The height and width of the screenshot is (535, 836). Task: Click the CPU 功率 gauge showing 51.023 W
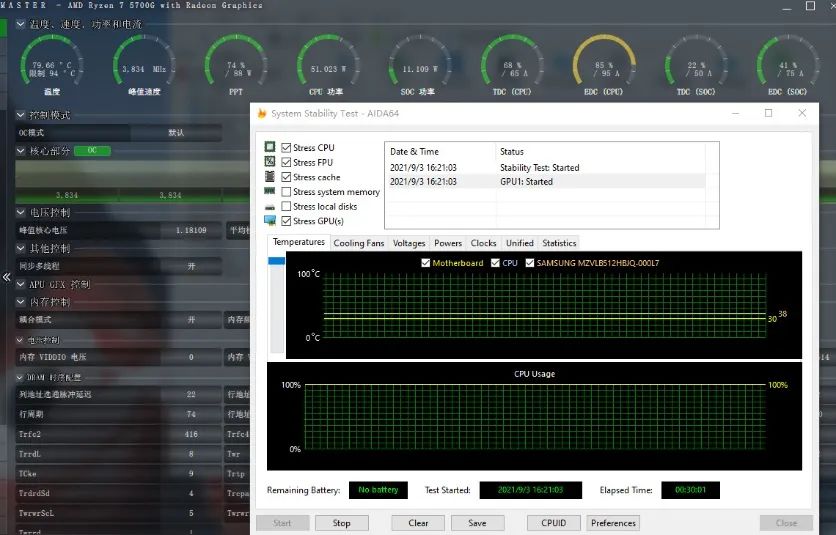click(x=328, y=65)
